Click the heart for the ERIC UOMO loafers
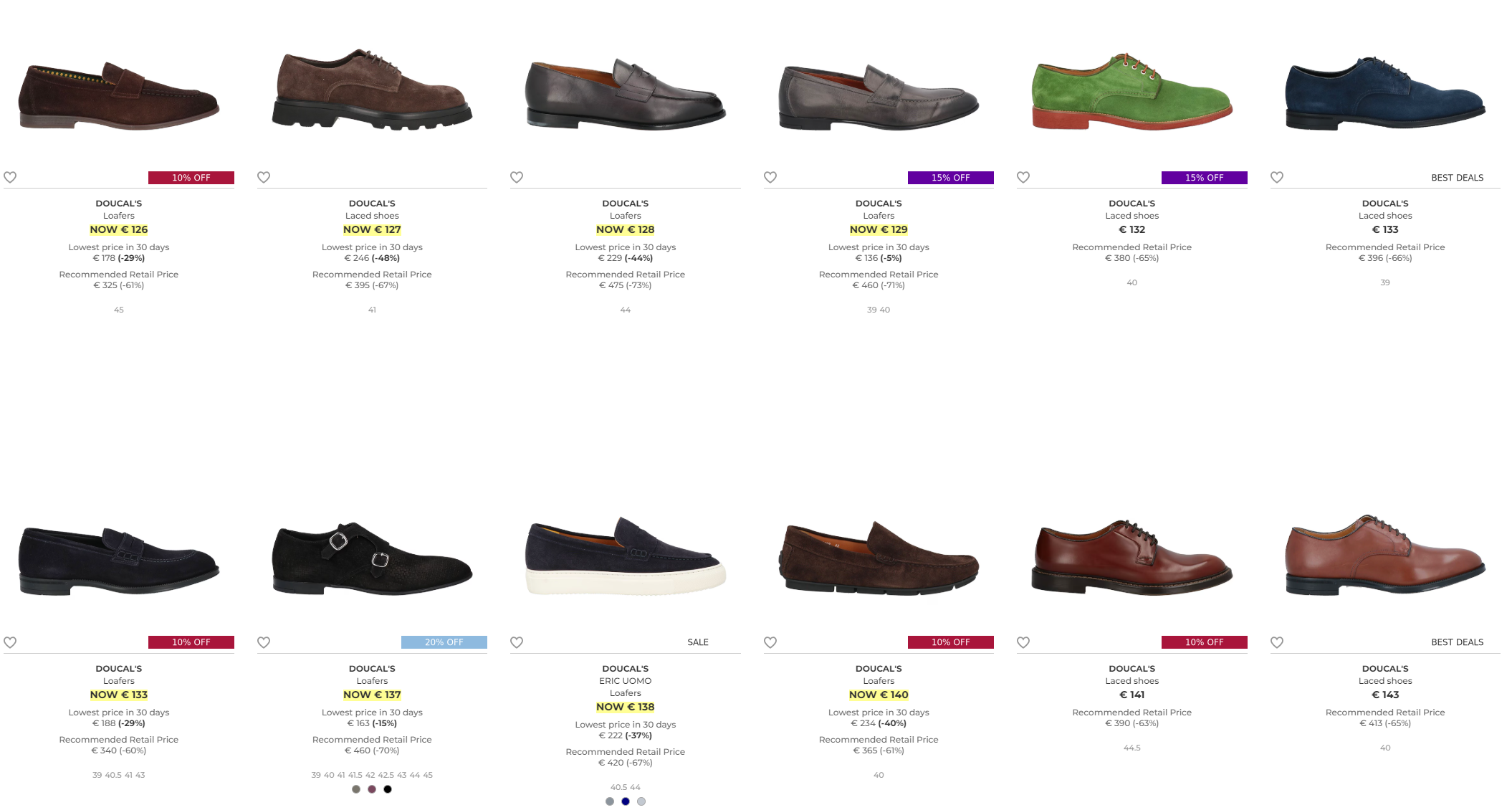 (517, 642)
